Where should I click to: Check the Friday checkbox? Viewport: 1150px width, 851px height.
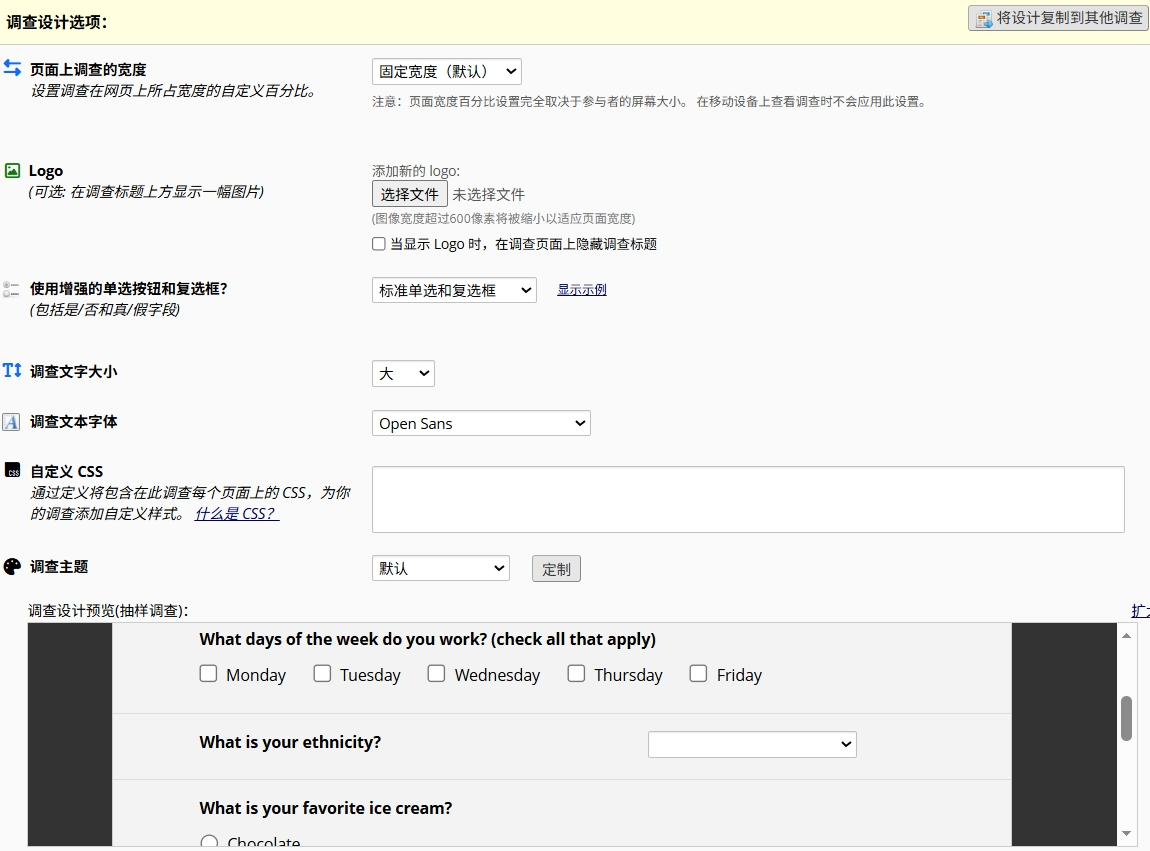pos(698,673)
